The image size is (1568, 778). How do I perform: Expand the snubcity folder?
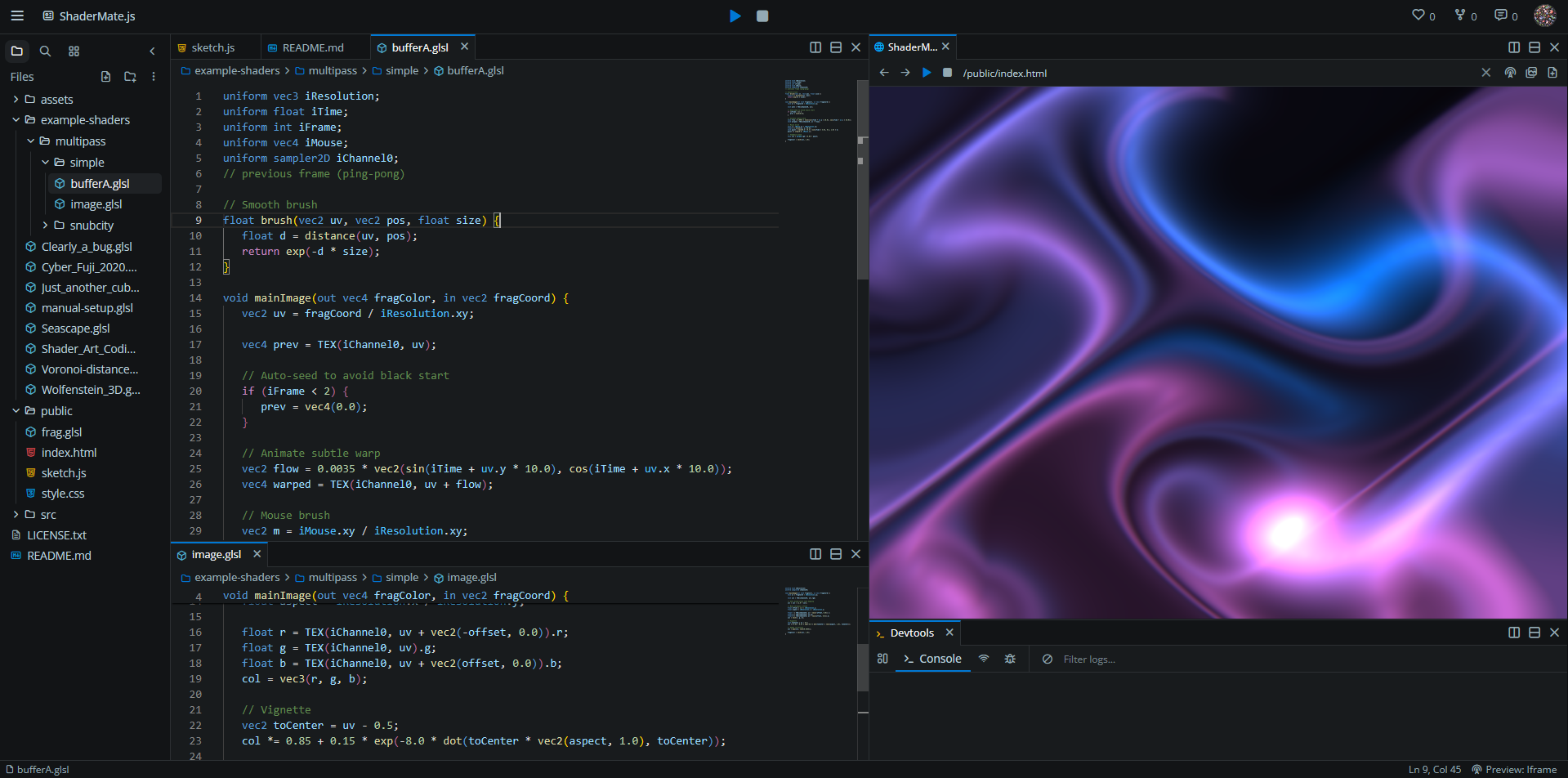46,225
